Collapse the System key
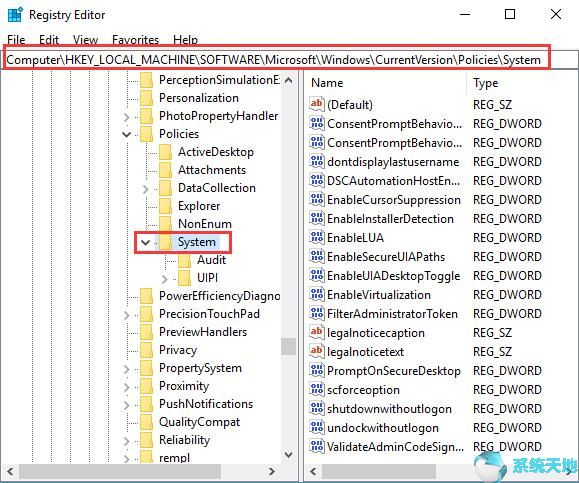 [x=145, y=243]
